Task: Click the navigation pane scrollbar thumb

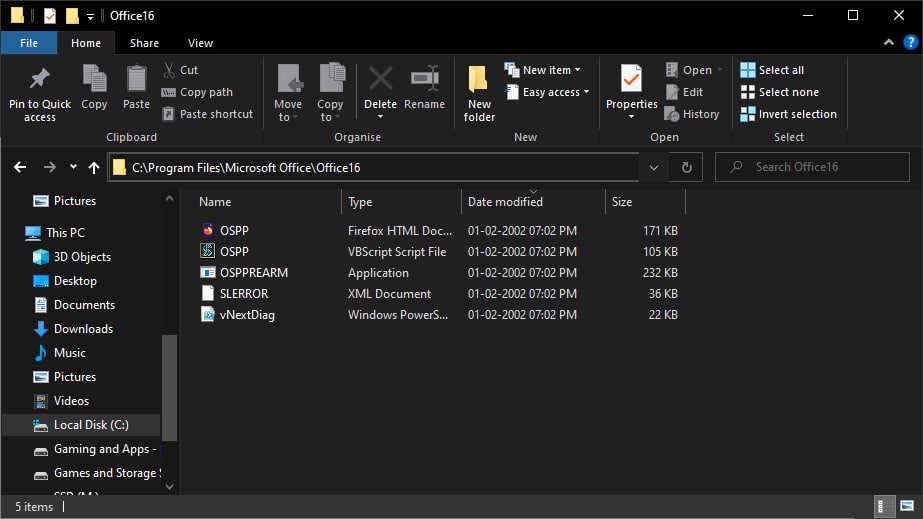Action: pyautogui.click(x=169, y=387)
